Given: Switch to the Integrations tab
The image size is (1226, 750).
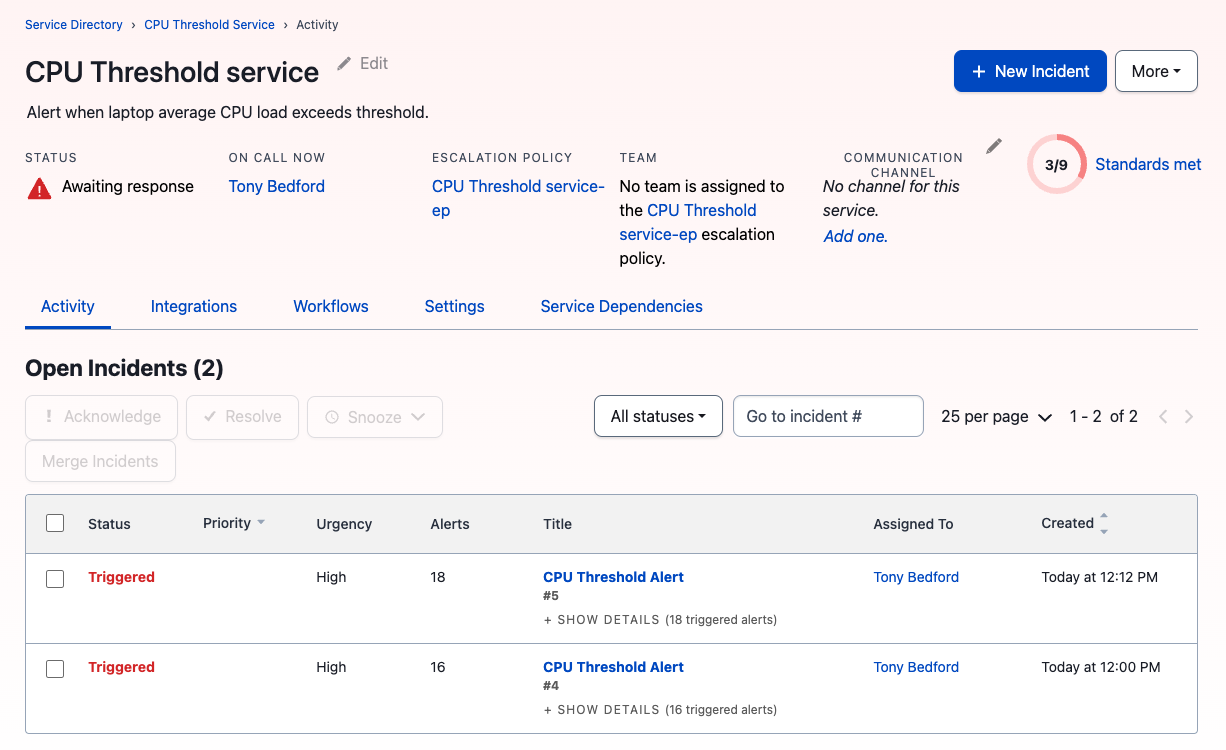Looking at the screenshot, I should pyautogui.click(x=193, y=306).
